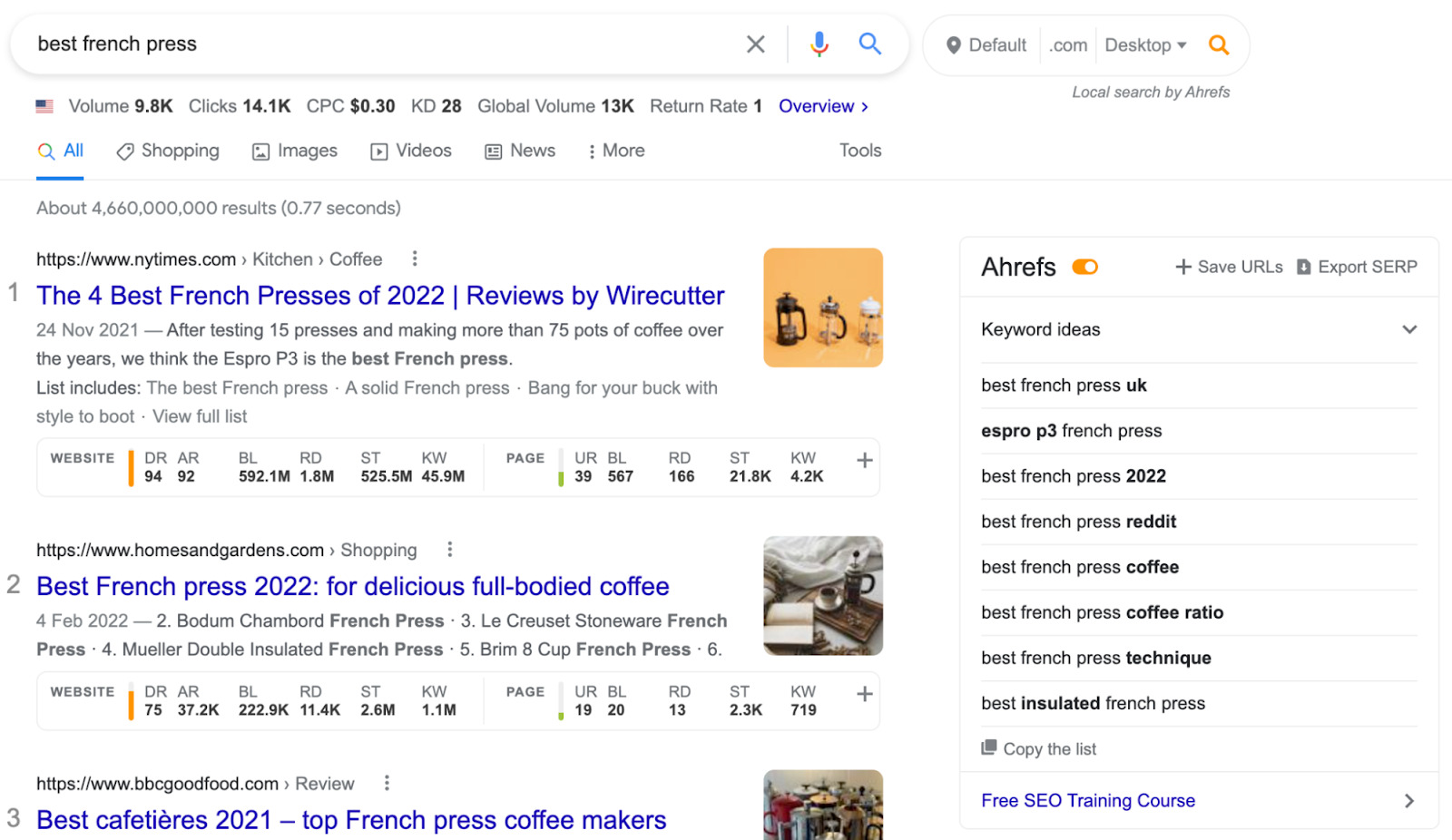Click the View full list link
This screenshot has width=1452, height=840.
pos(200,416)
